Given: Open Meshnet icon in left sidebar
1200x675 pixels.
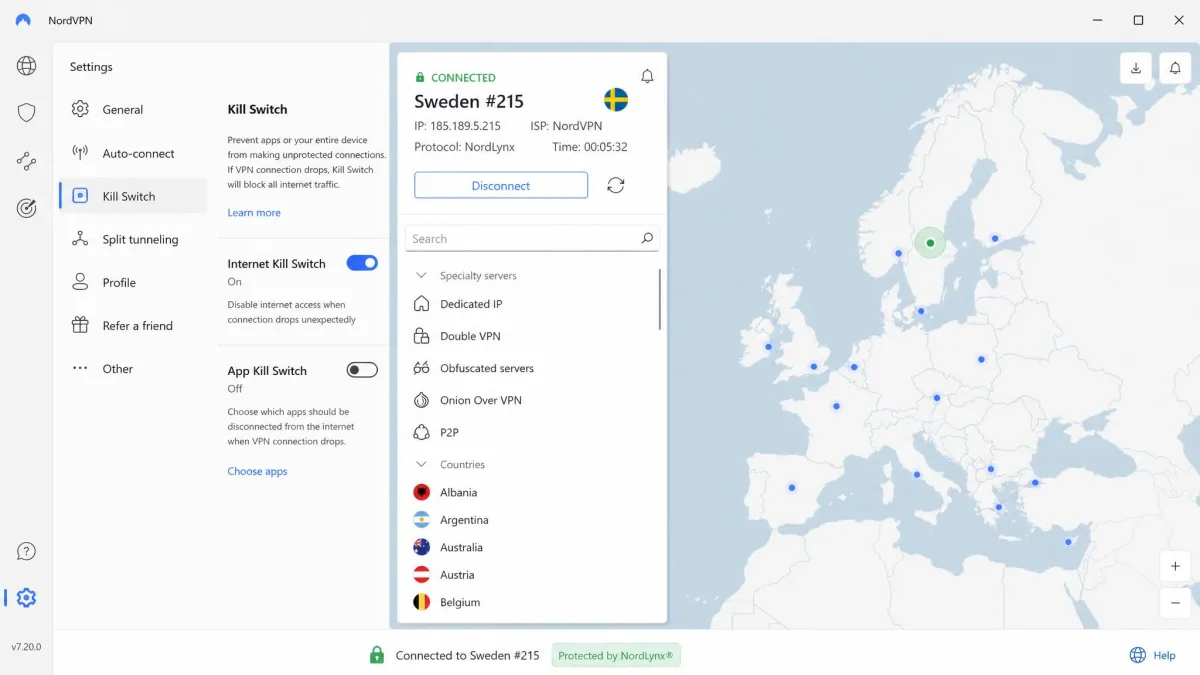Looking at the screenshot, I should [27, 160].
